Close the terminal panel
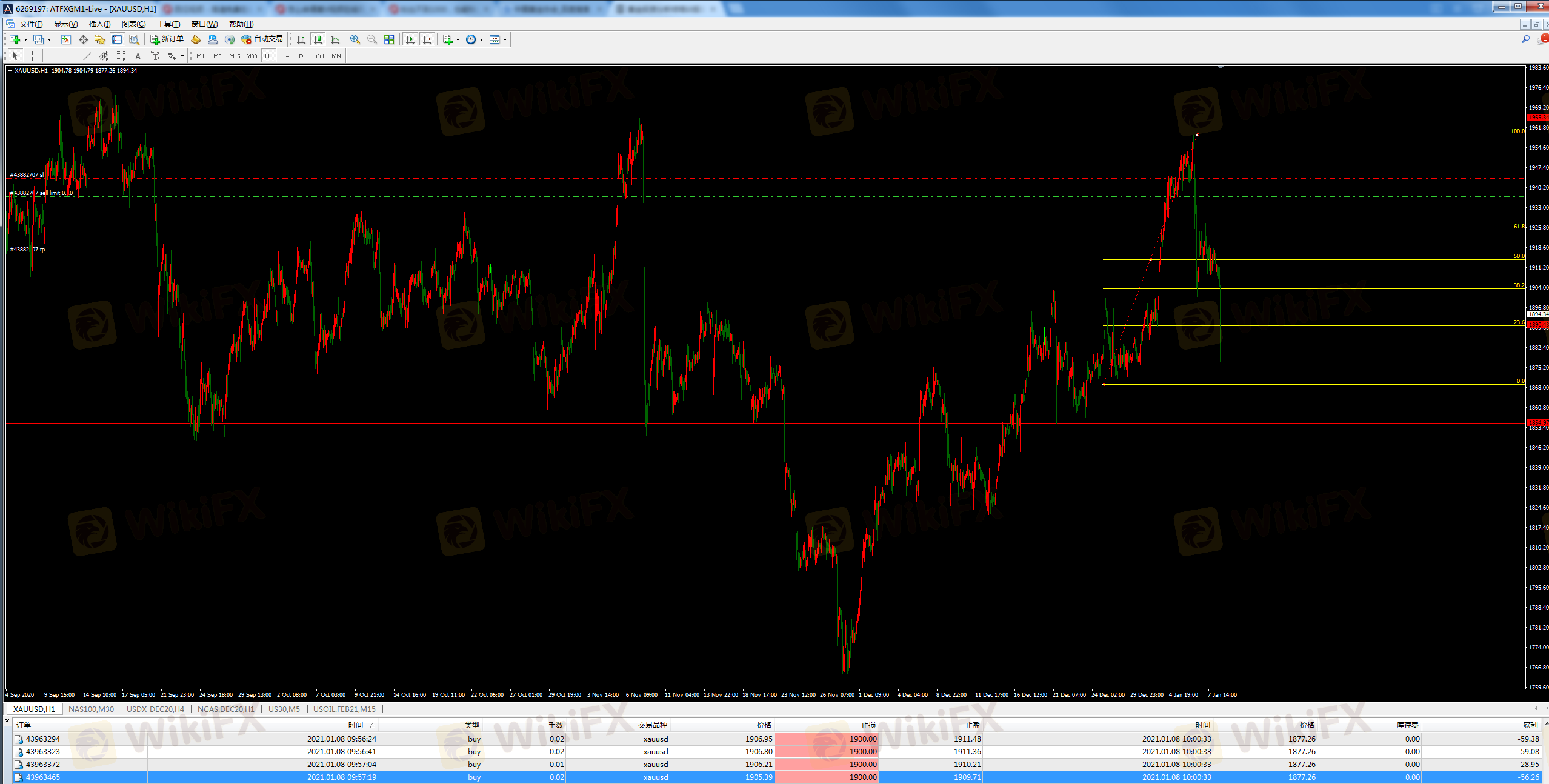The image size is (1549, 784). (x=7, y=720)
